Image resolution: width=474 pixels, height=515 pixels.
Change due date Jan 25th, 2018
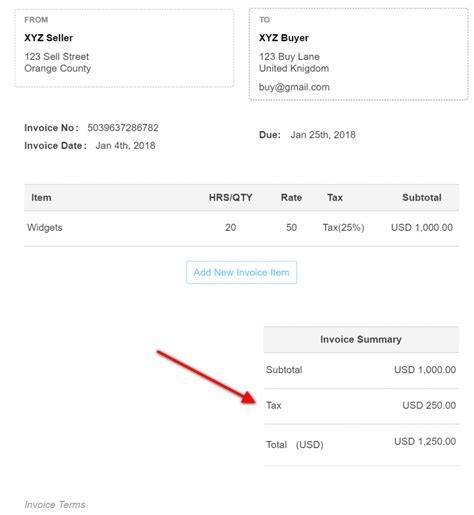pos(323,135)
